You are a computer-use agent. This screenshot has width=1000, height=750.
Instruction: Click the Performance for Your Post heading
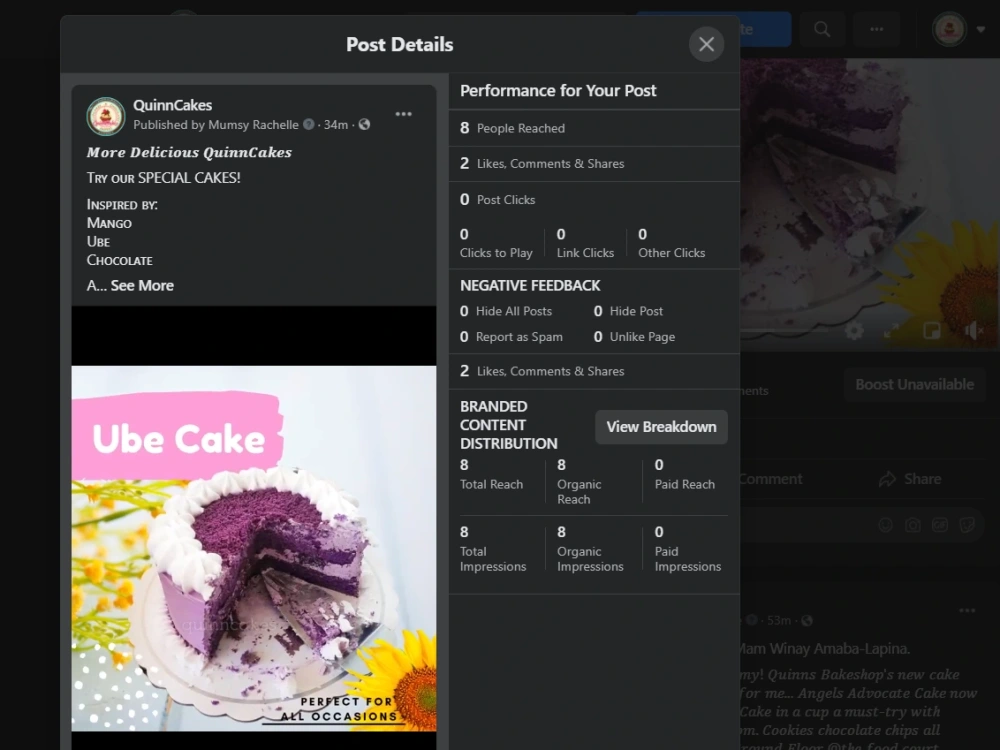(558, 91)
